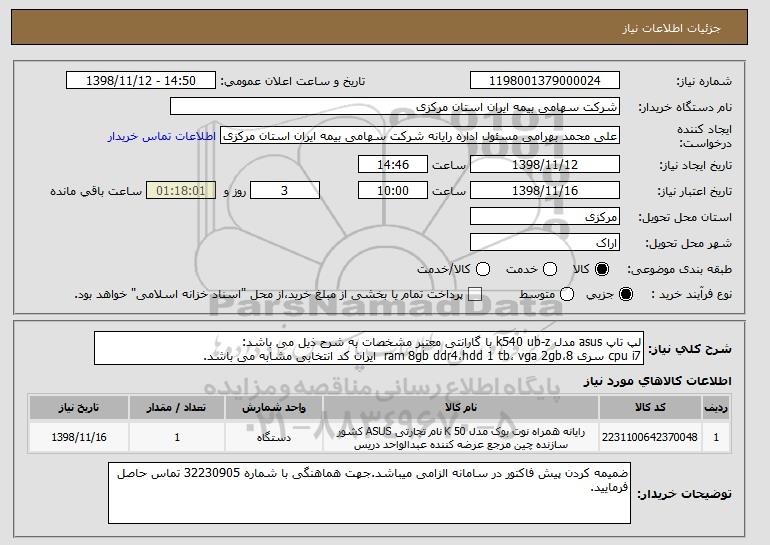Click the request creator name field
Viewport: 770px width, 545px height.
(420, 136)
